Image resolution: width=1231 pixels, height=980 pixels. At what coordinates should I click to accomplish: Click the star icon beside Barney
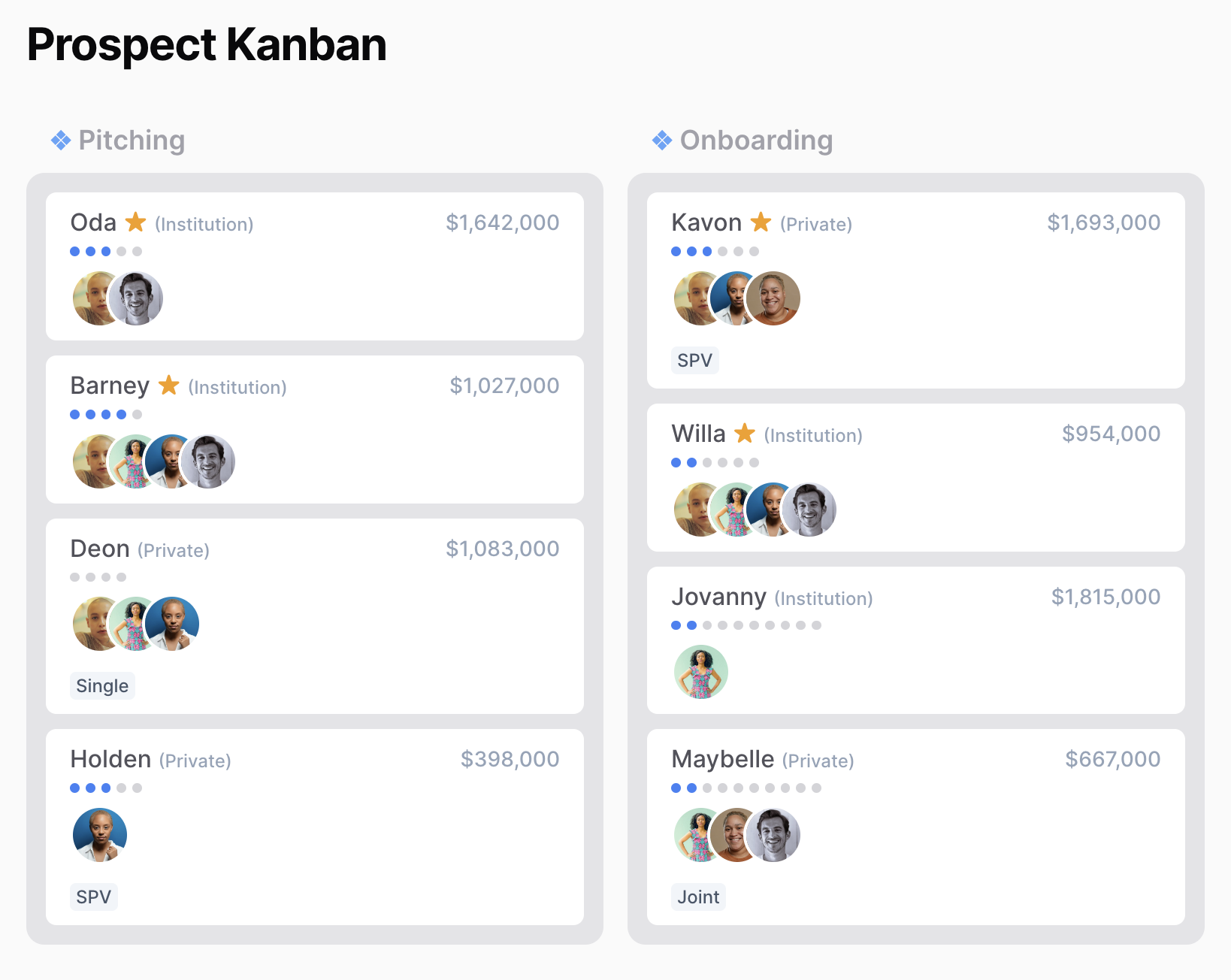(168, 386)
